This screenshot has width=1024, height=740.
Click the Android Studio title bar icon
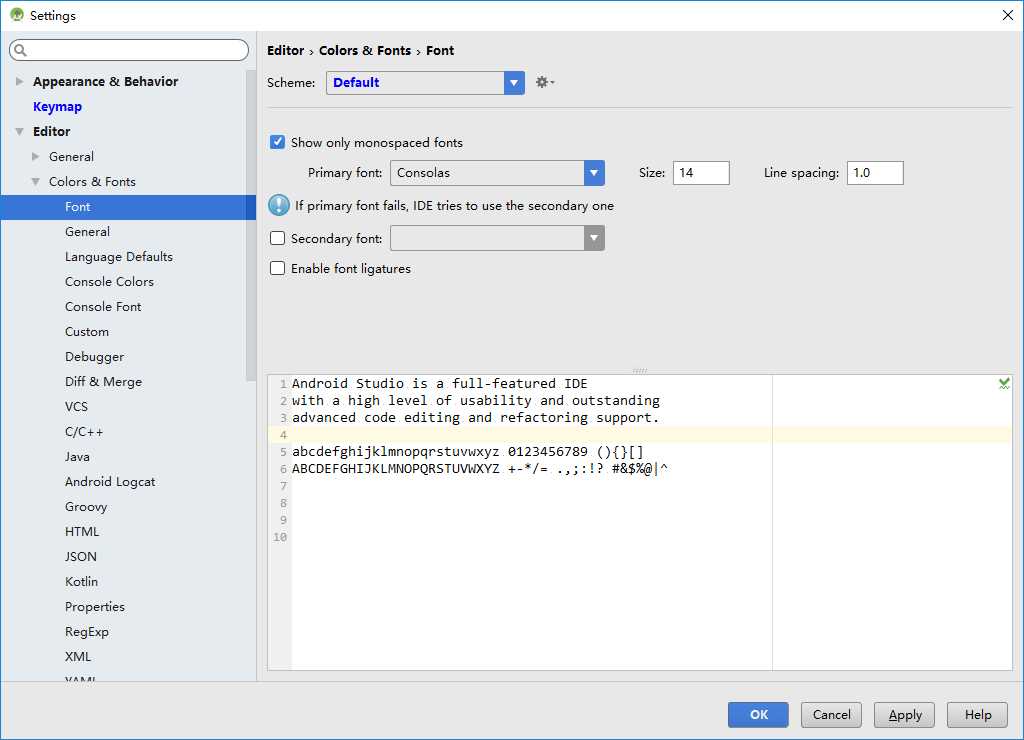16,15
